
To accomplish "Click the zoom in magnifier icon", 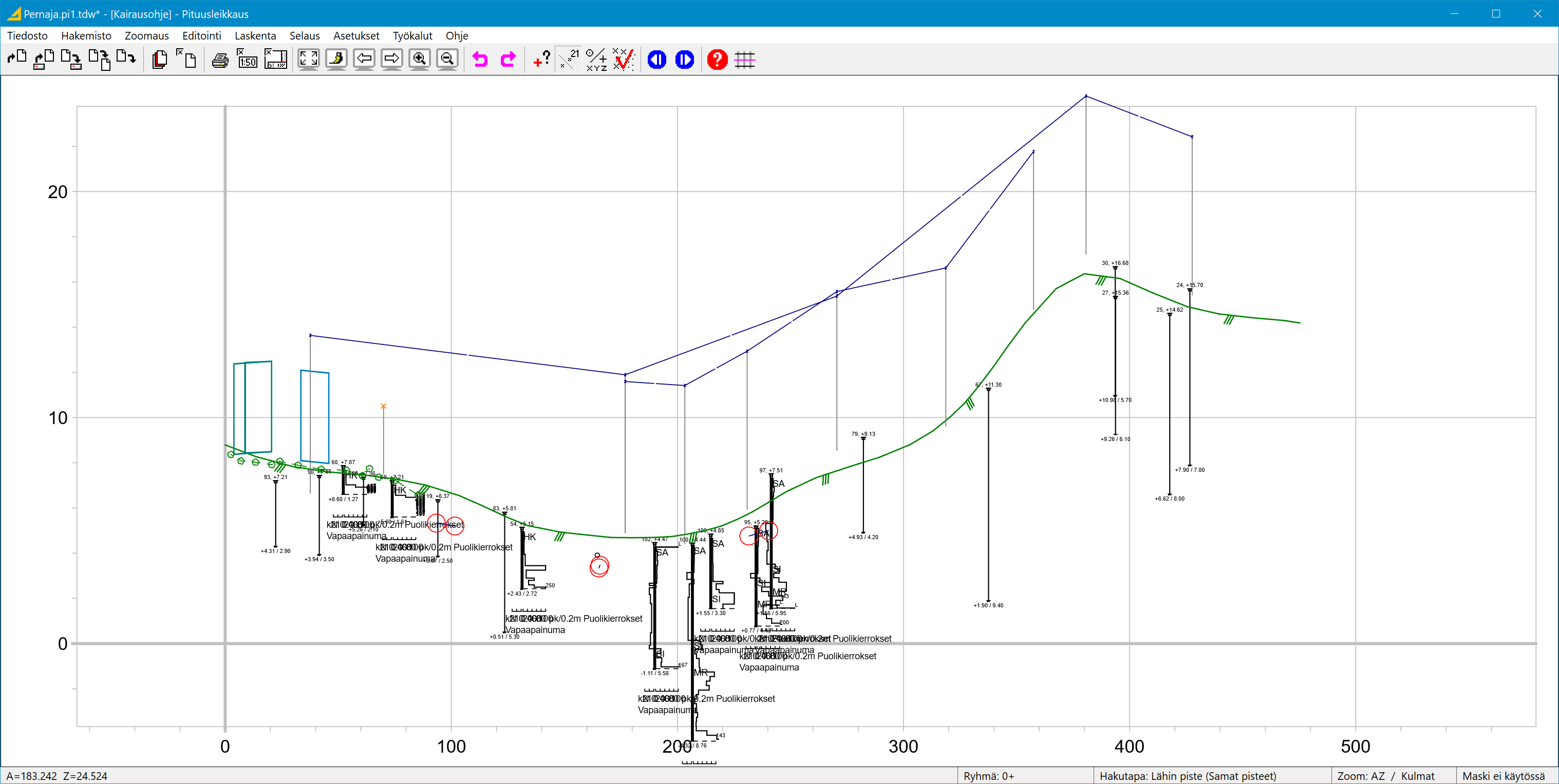I will click(x=419, y=59).
